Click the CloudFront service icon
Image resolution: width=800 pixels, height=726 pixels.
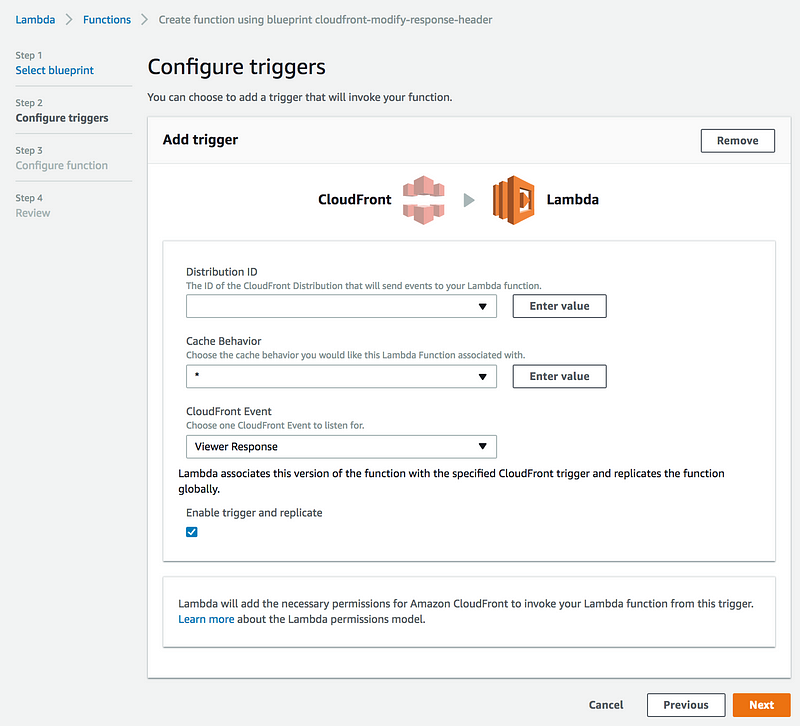point(423,199)
